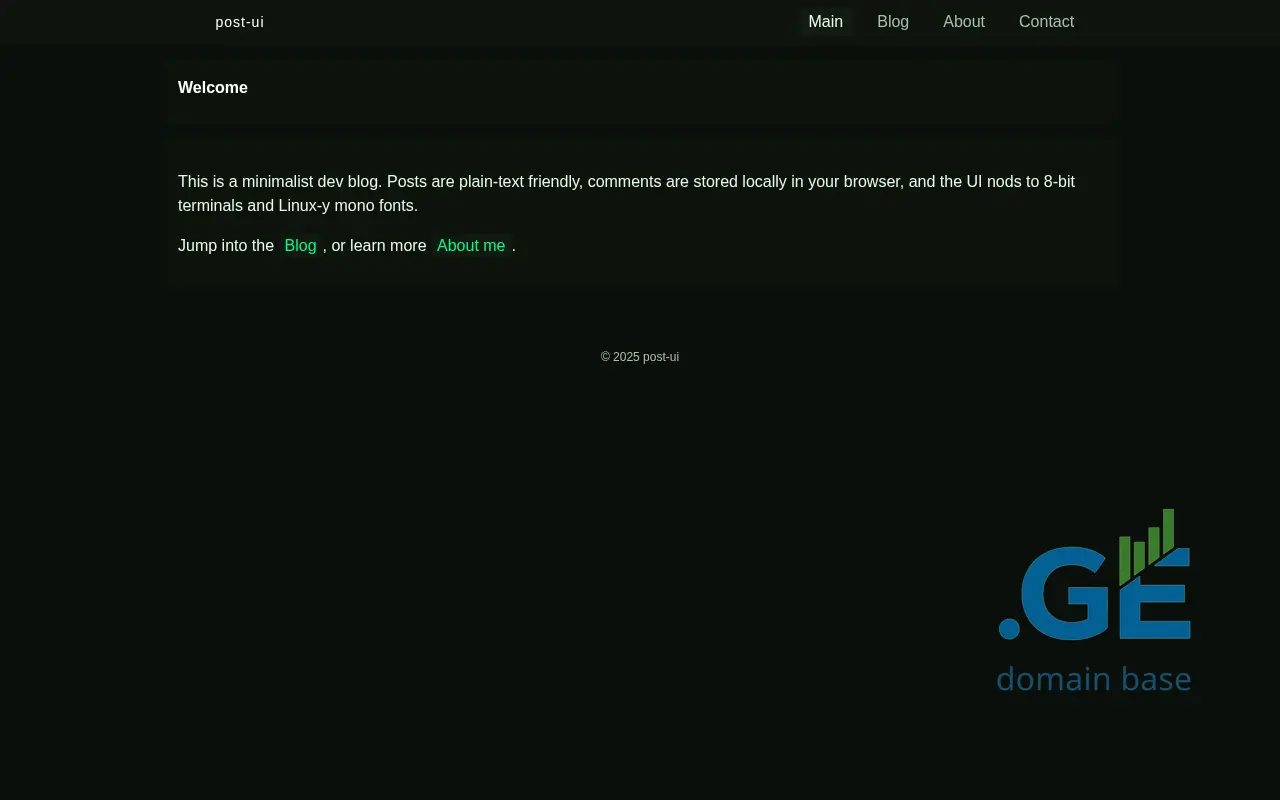Follow the green About me link
Image resolution: width=1280 pixels, height=800 pixels.
[471, 246]
